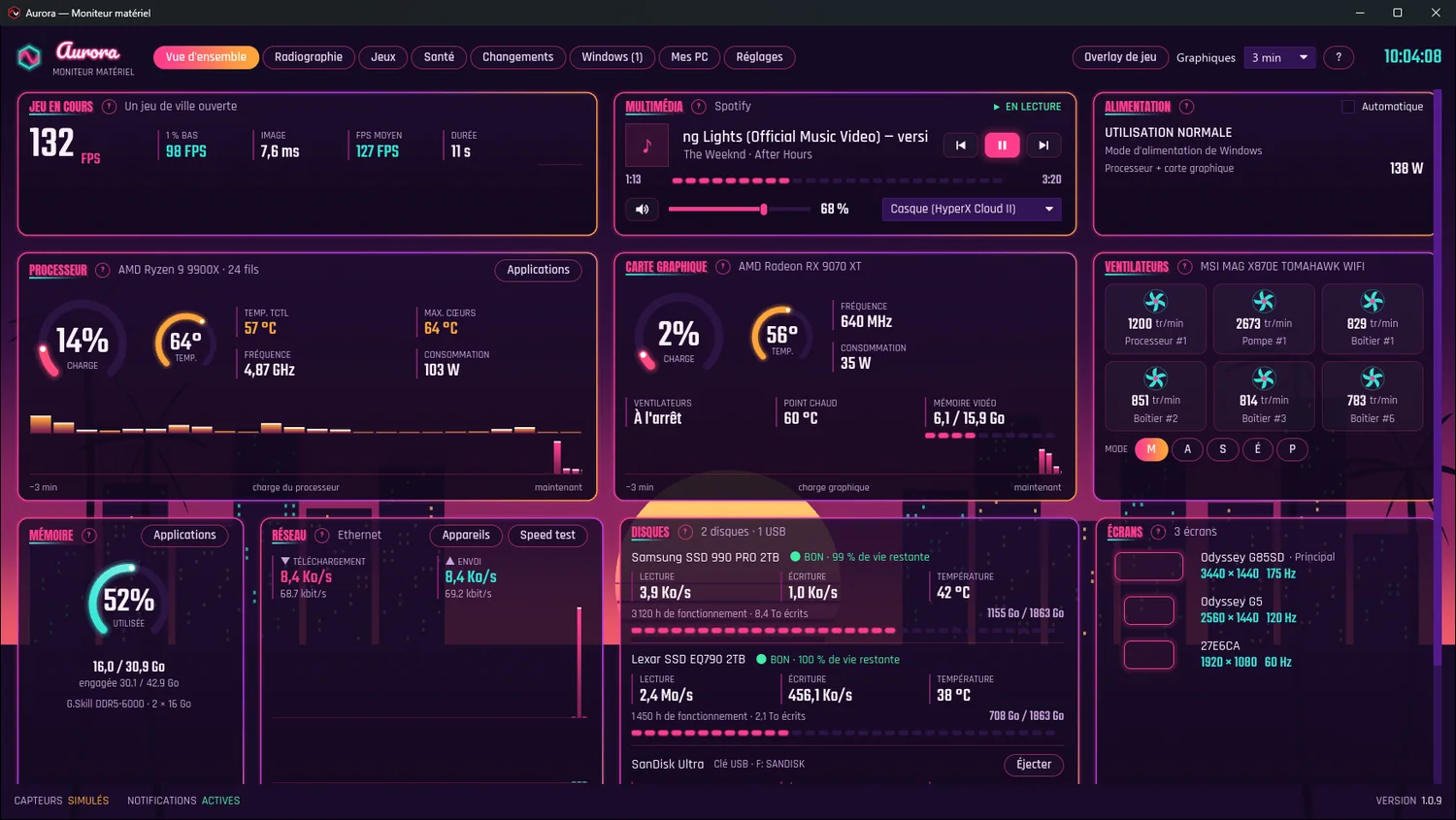
Task: Open the help icon beside Processeur
Action: (102, 270)
